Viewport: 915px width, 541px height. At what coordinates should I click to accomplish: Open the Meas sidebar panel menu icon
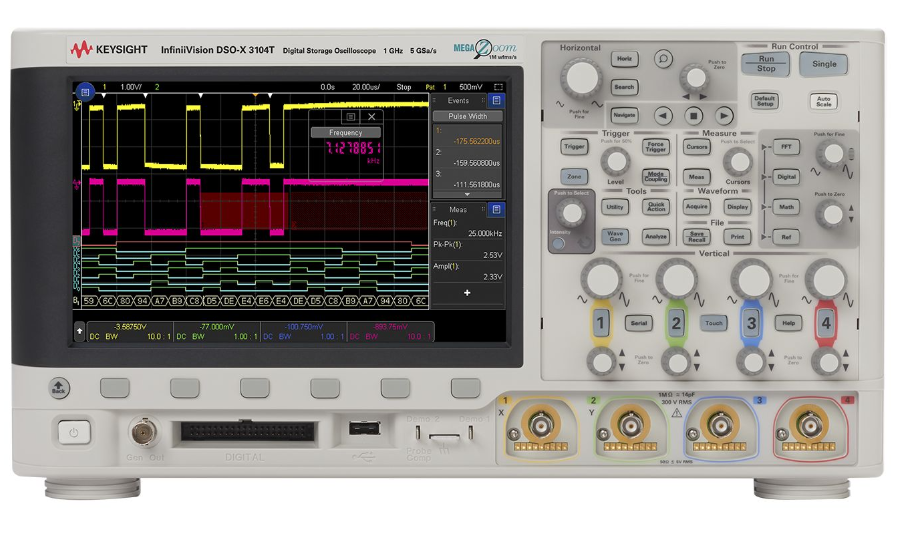(497, 209)
